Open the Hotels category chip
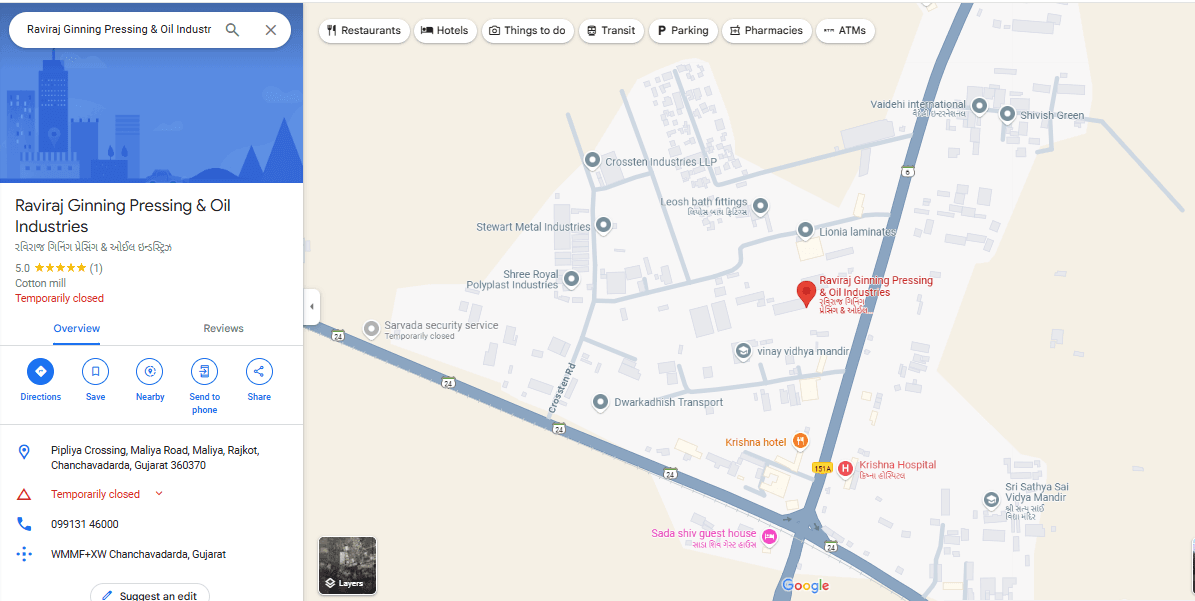This screenshot has height=601, width=1195. click(x=445, y=30)
